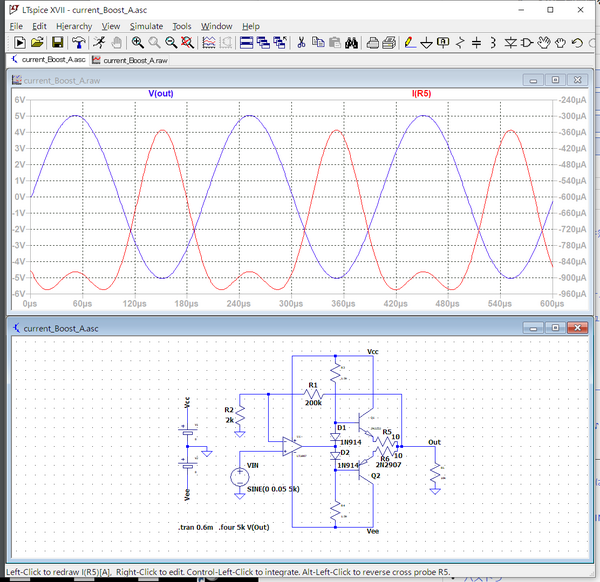Click the VIN voltage source in schematic
The image size is (600, 582).
tap(240, 477)
